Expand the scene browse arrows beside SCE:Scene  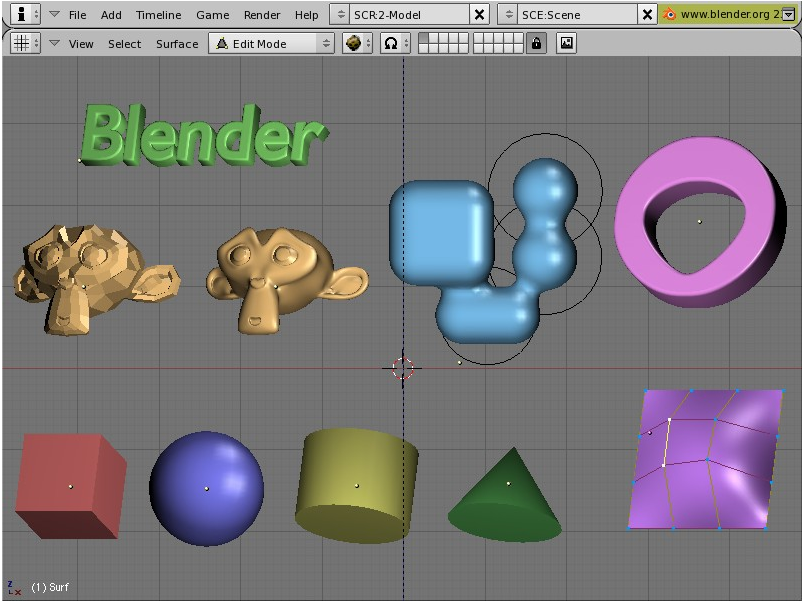tap(508, 15)
